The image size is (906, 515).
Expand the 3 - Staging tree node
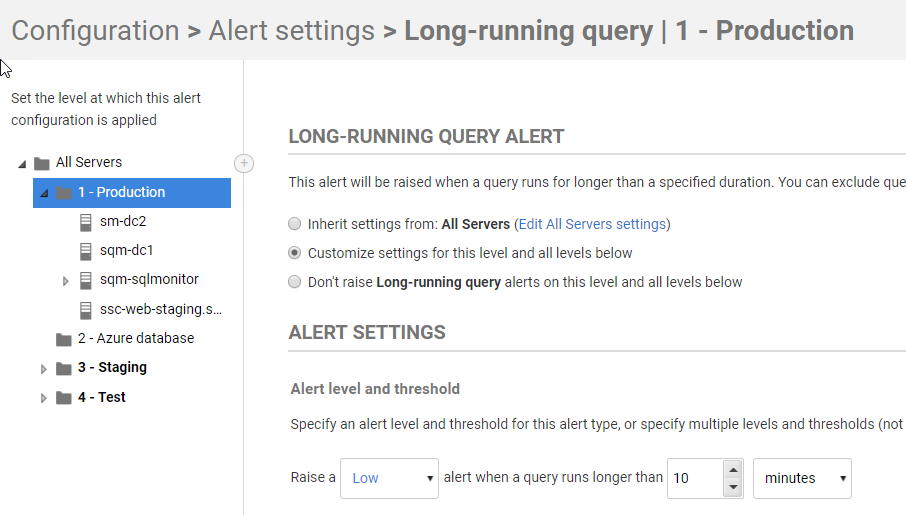tap(43, 369)
